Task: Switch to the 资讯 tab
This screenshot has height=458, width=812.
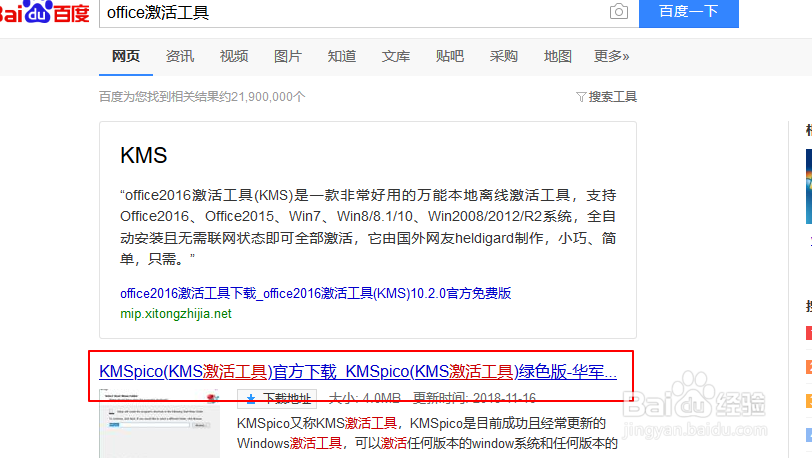Action: click(180, 56)
